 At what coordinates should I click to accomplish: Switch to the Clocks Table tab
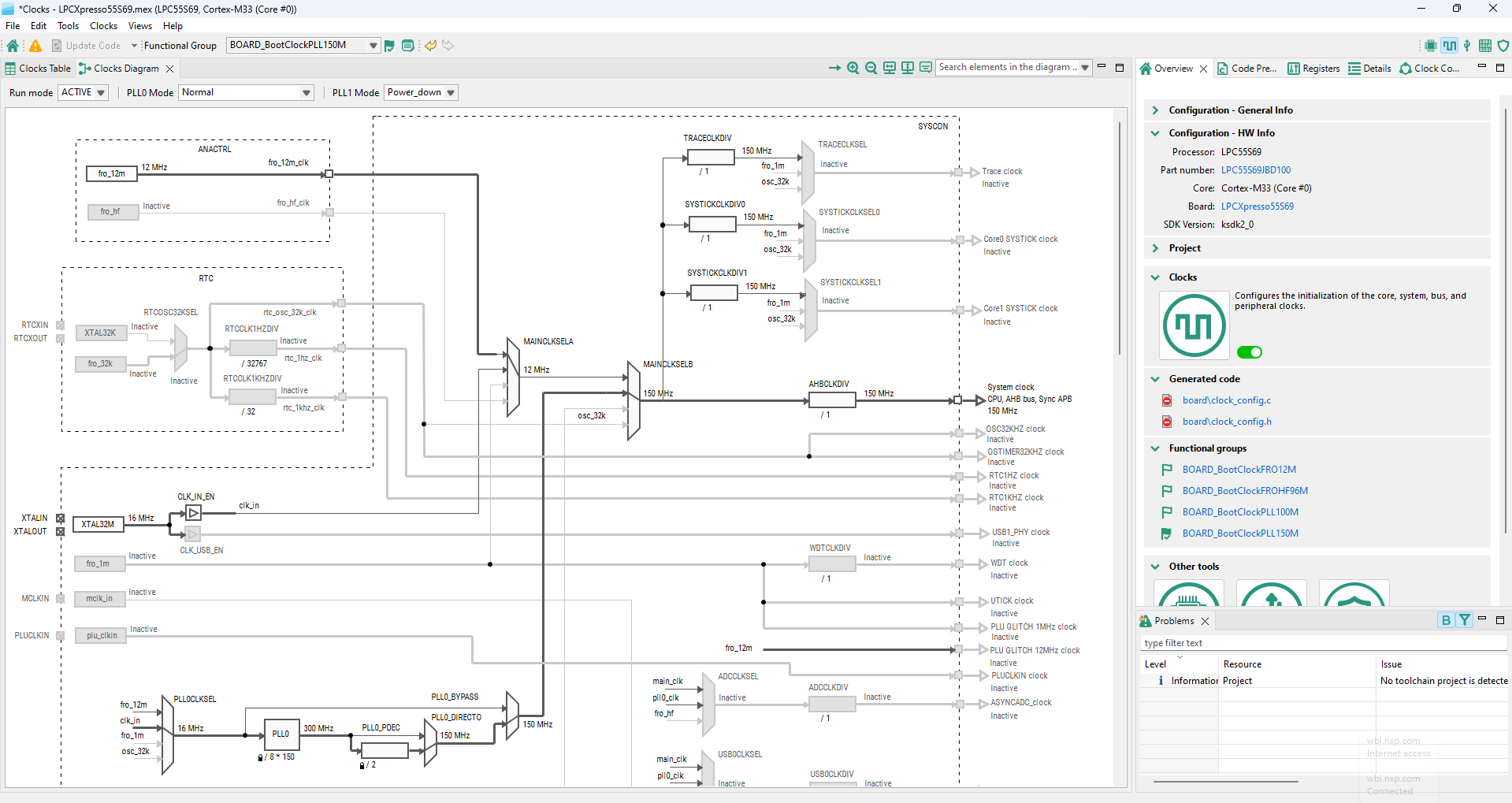click(x=38, y=69)
